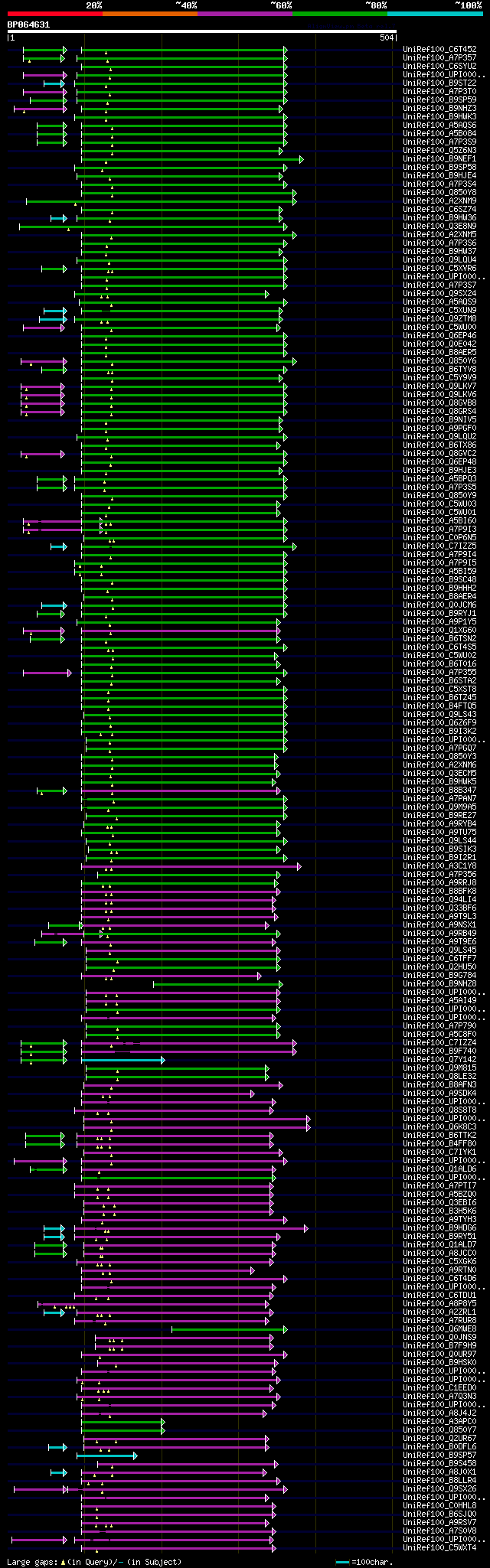Open hit UniRef100_C6T452
The height and width of the screenshot is (1568, 490).
tap(439, 50)
